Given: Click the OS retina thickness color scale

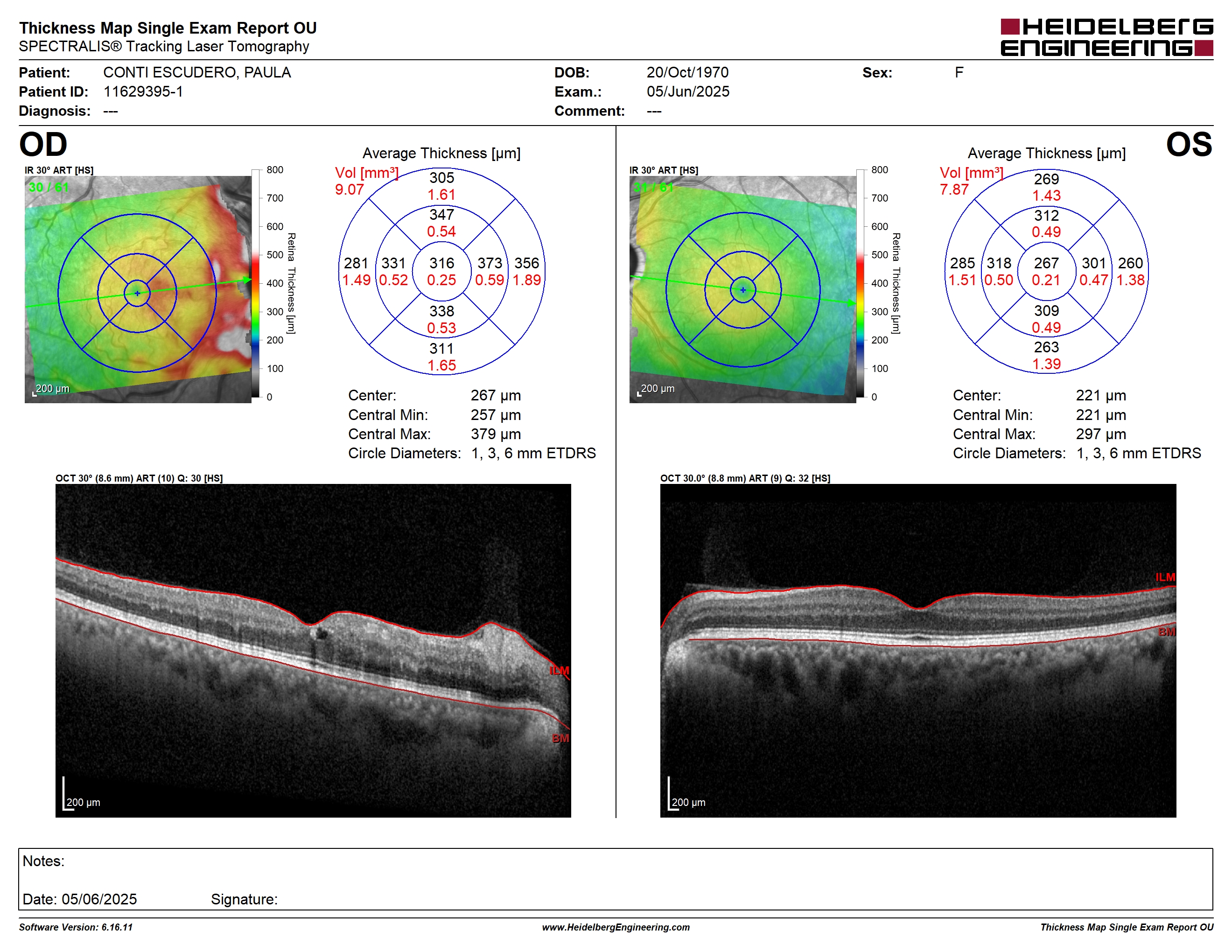Looking at the screenshot, I should coord(860,283).
